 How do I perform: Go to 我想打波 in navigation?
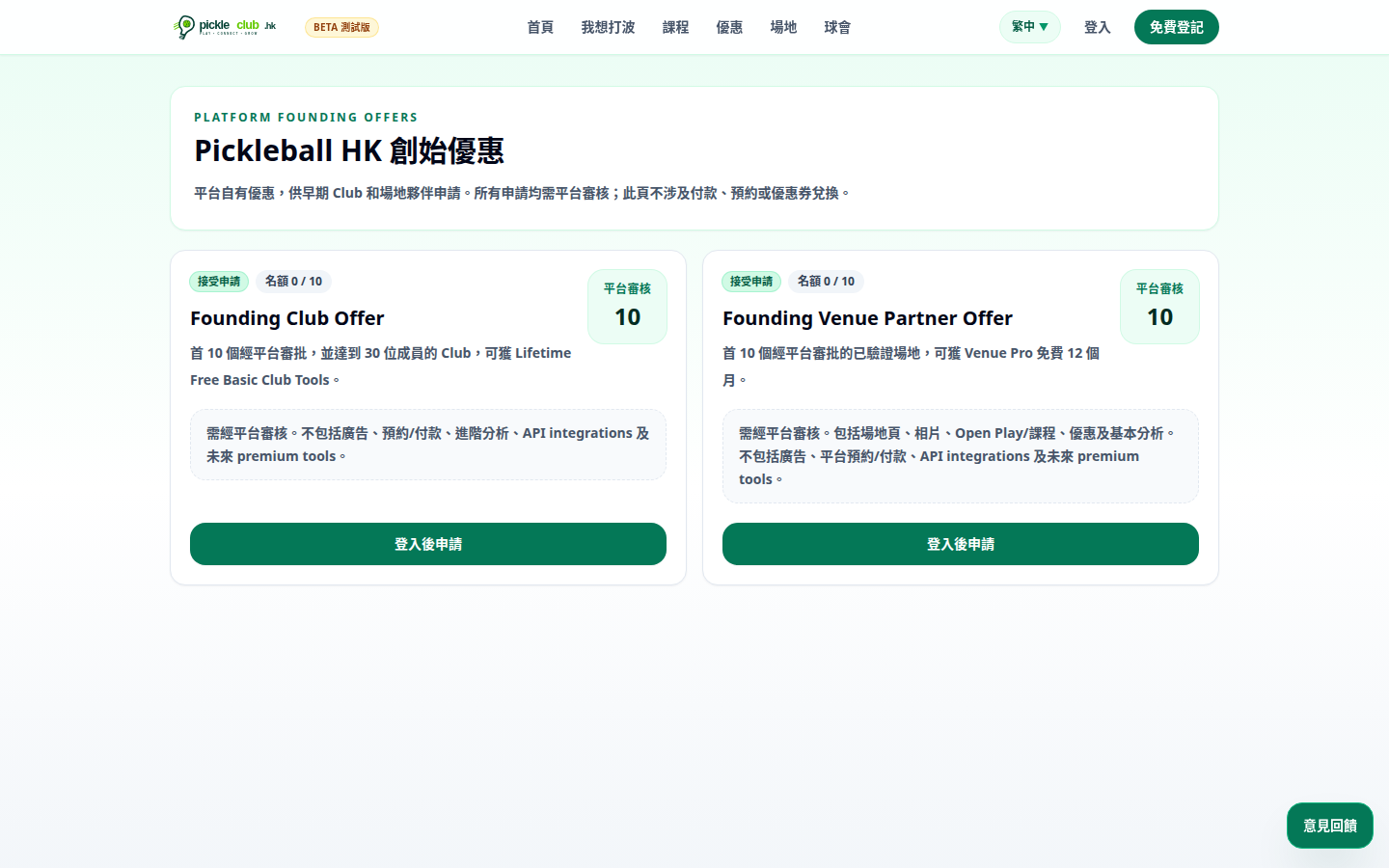point(608,27)
